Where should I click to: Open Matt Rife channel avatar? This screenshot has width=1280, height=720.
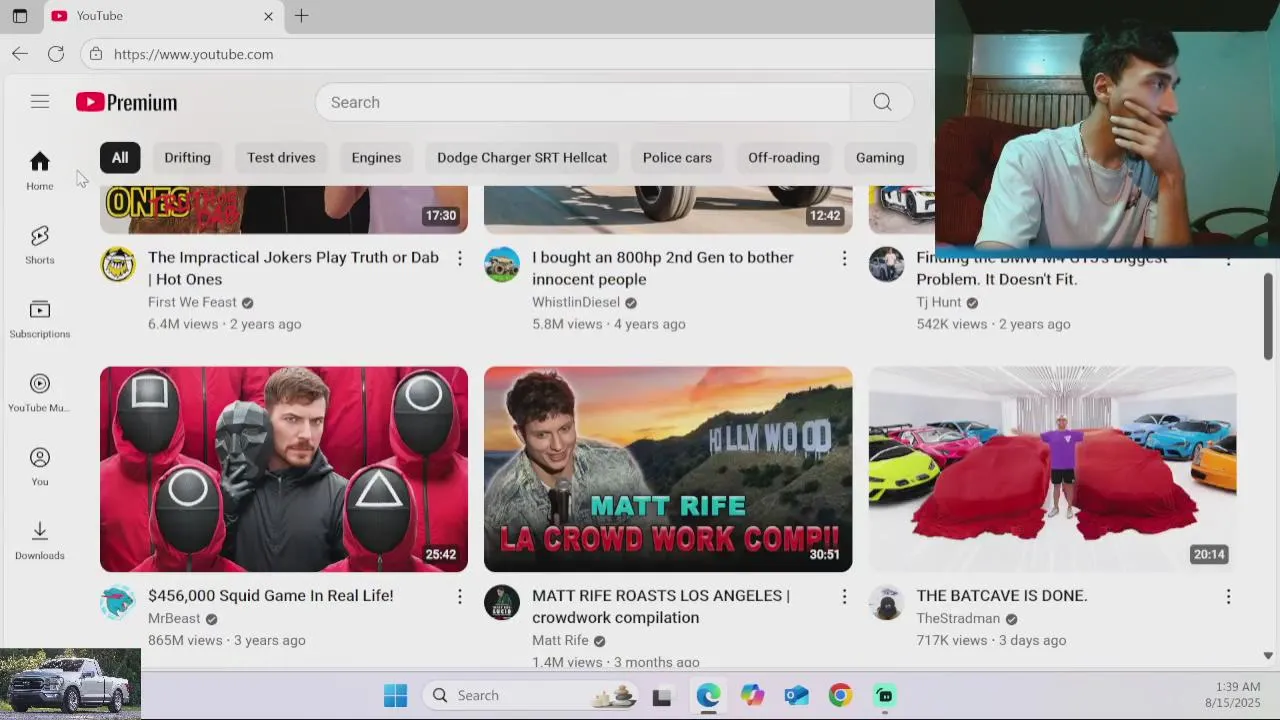[502, 602]
